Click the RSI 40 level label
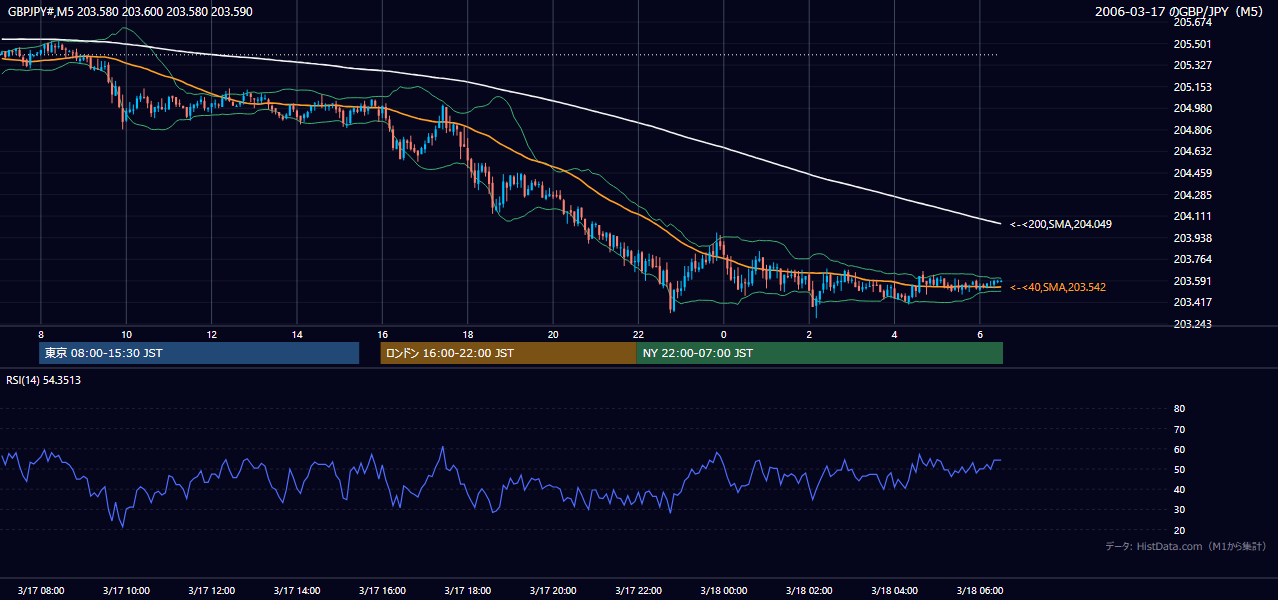 (1179, 490)
